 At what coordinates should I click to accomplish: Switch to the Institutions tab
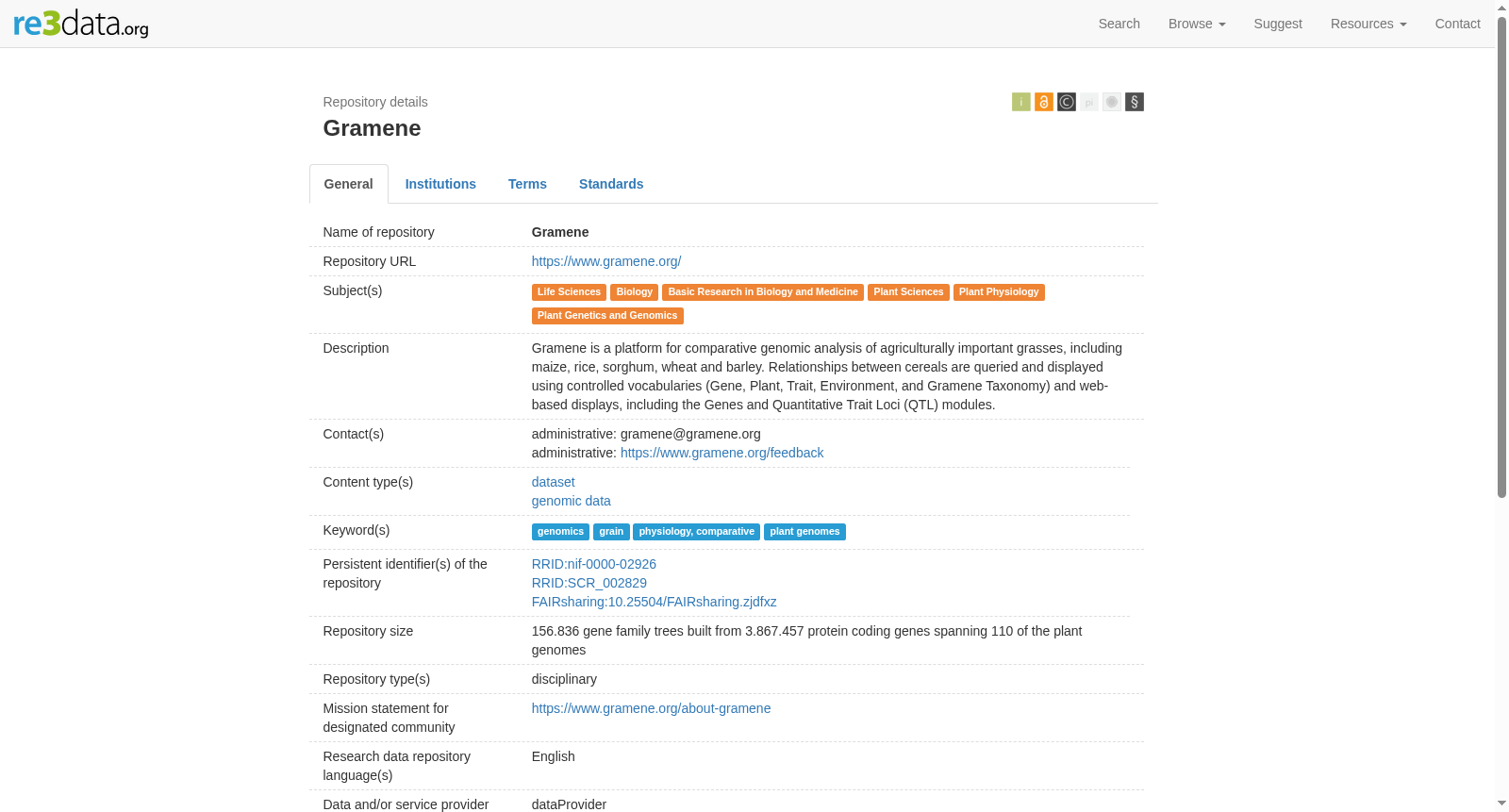[x=440, y=184]
